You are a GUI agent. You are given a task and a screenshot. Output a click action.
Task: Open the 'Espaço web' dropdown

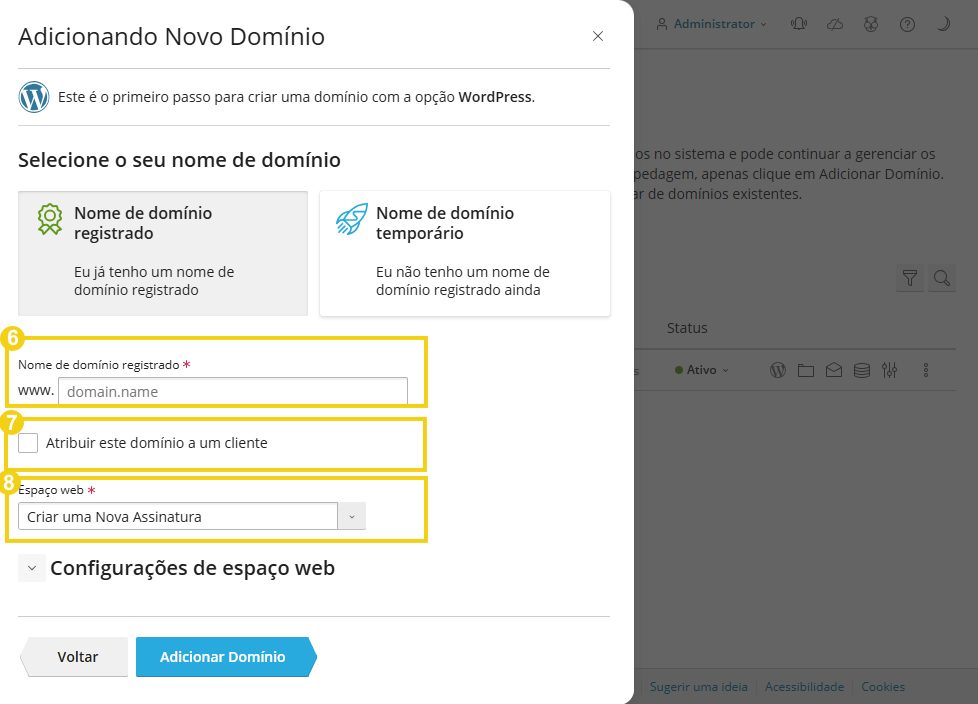tap(351, 516)
